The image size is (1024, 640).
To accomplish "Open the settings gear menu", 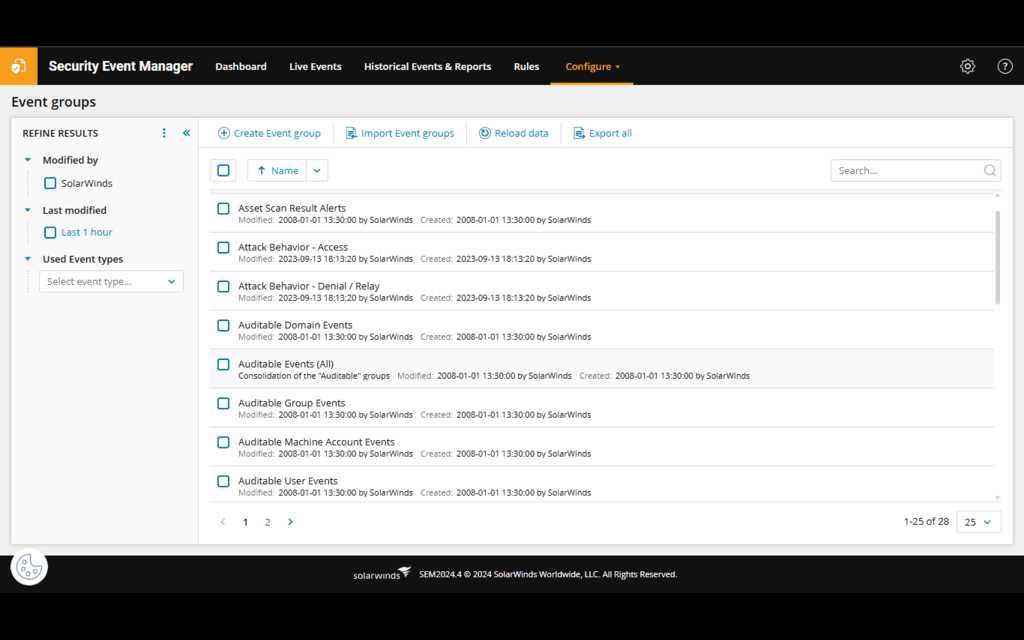I will (x=966, y=66).
